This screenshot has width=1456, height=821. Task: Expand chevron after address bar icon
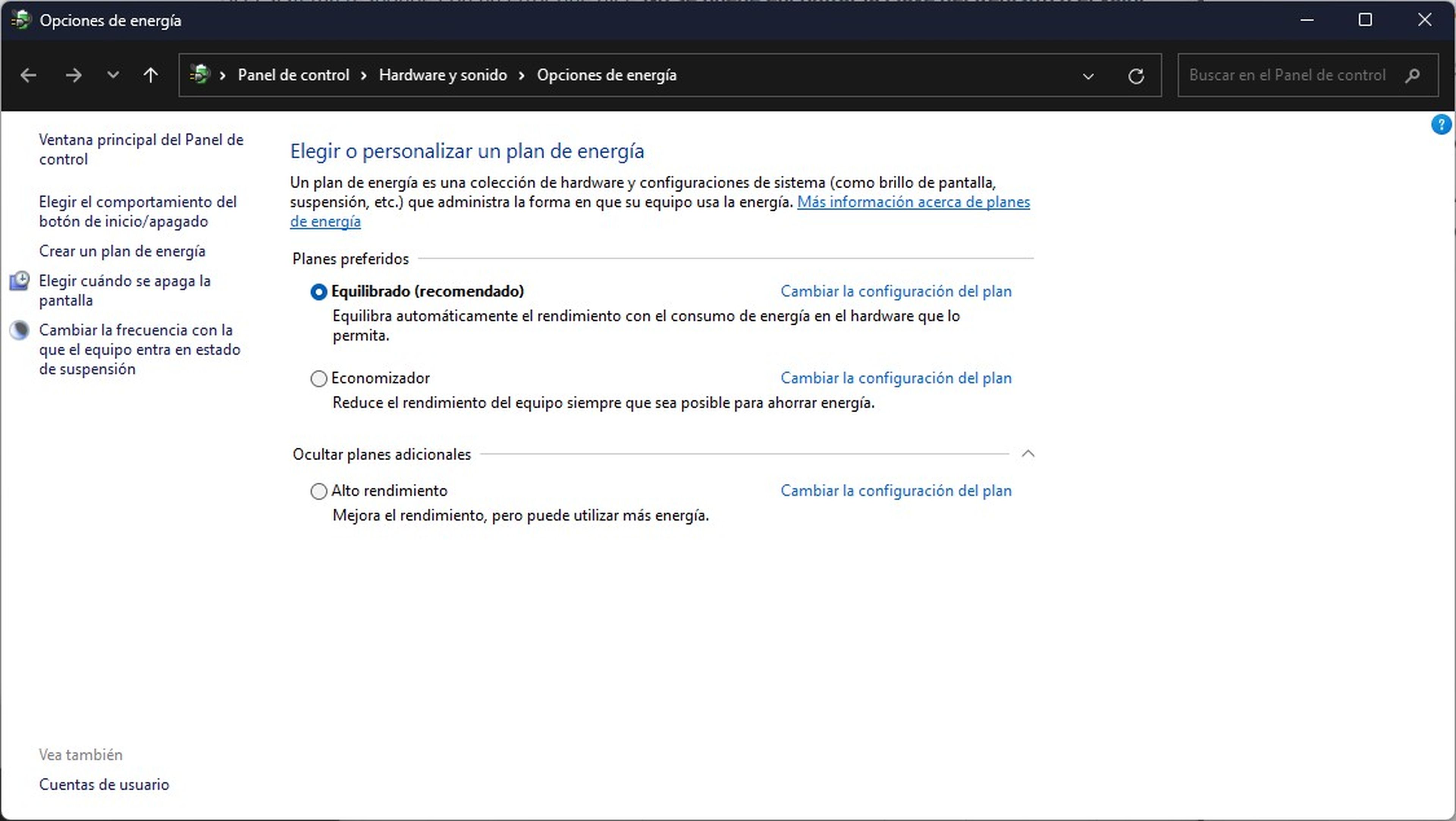click(223, 75)
